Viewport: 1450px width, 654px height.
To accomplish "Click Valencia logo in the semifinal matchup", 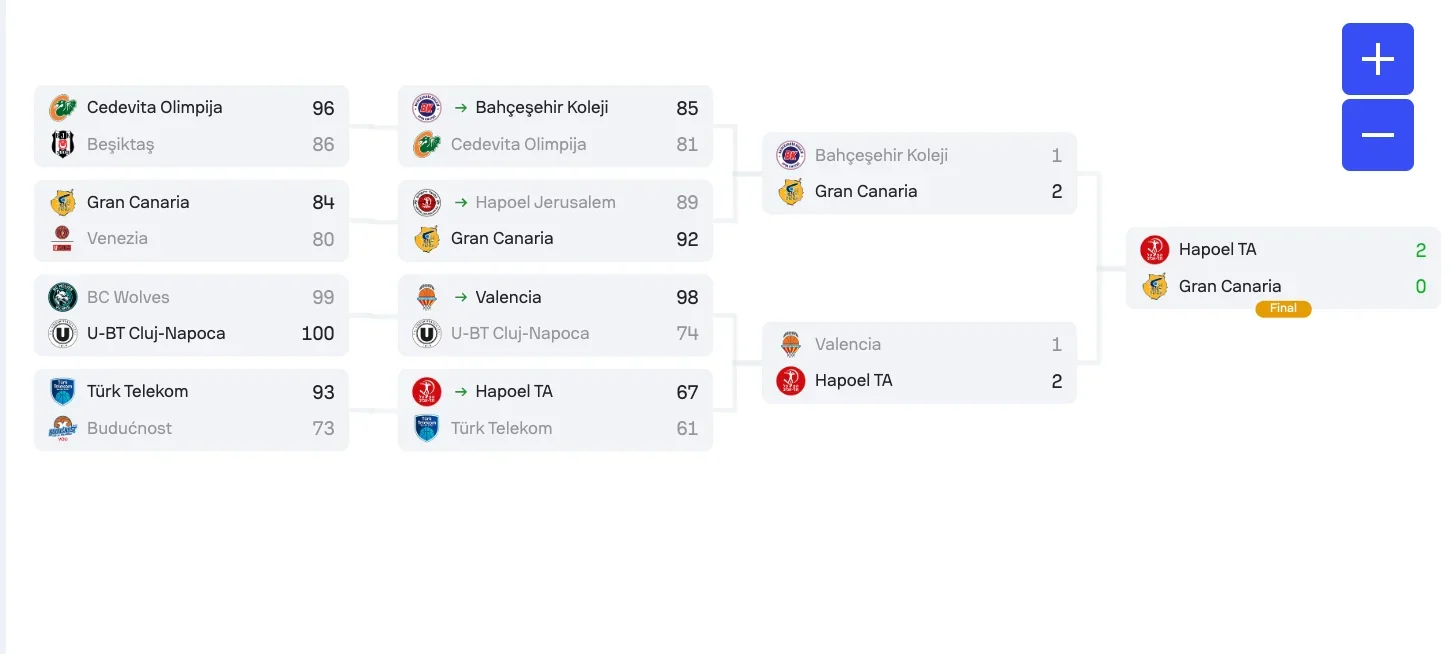I will click(x=791, y=344).
